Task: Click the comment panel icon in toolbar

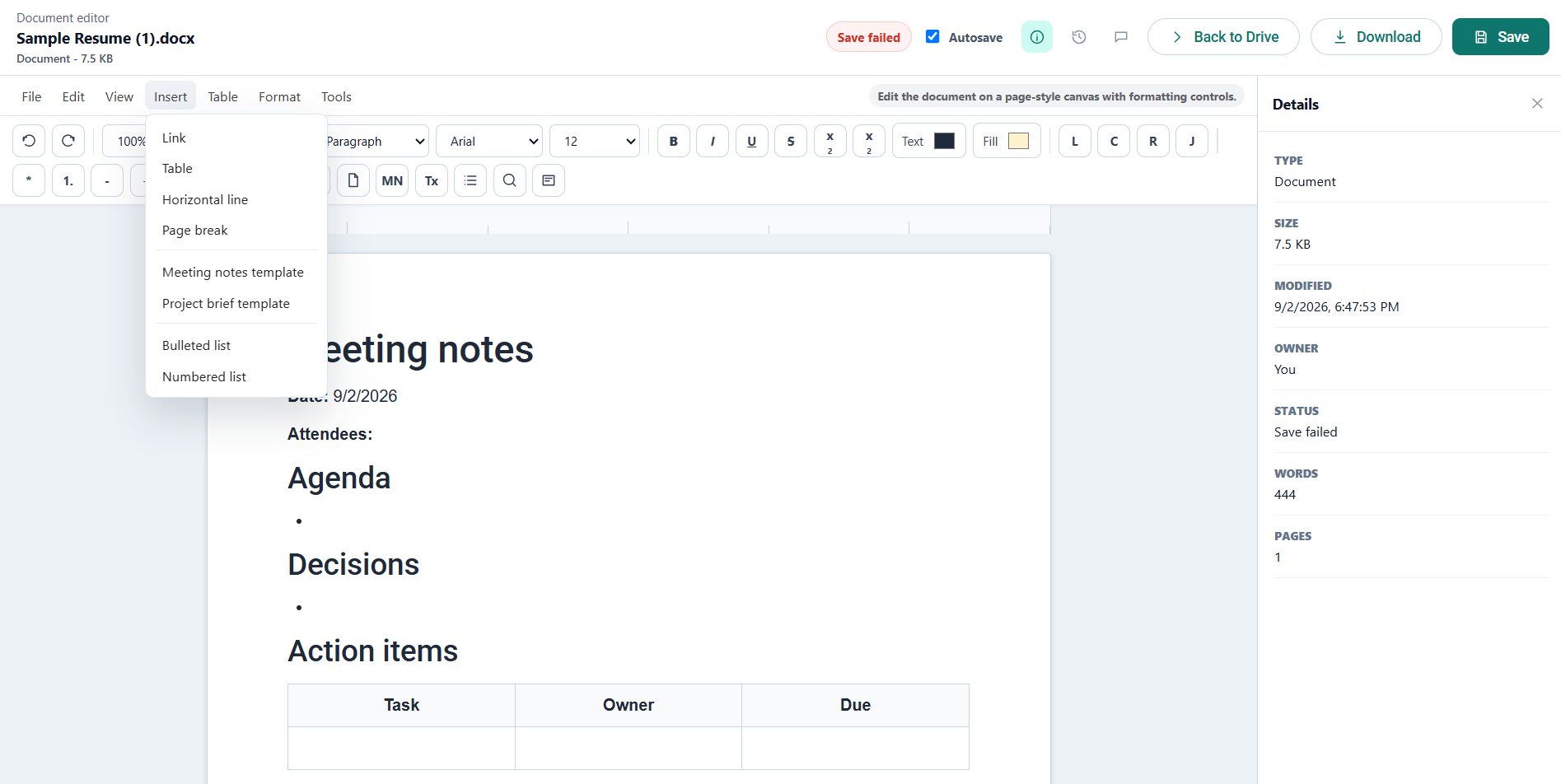Action: click(549, 180)
